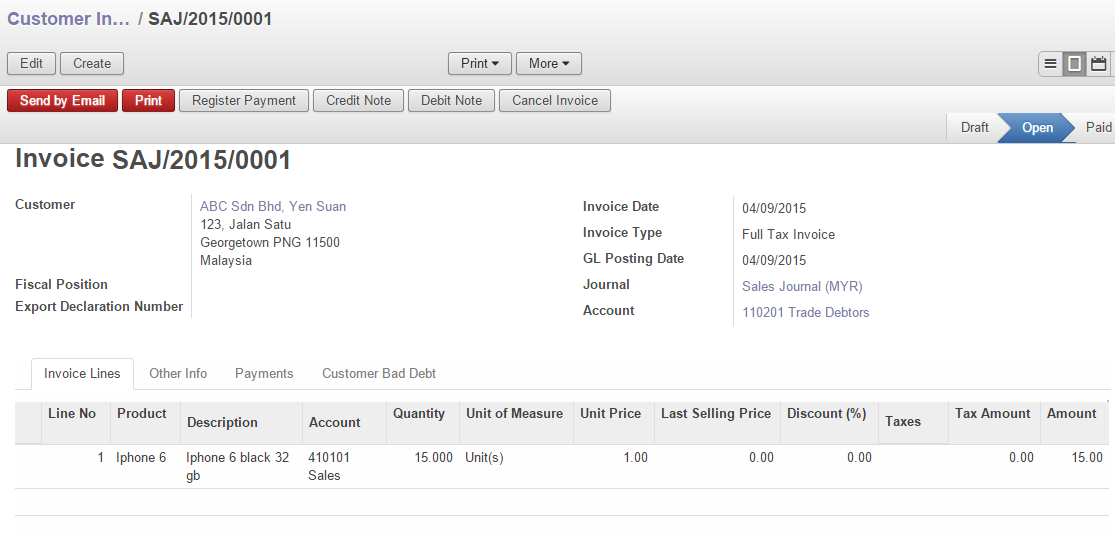Switch to the Payments tab
Screen dimensions: 1115x534
point(264,374)
